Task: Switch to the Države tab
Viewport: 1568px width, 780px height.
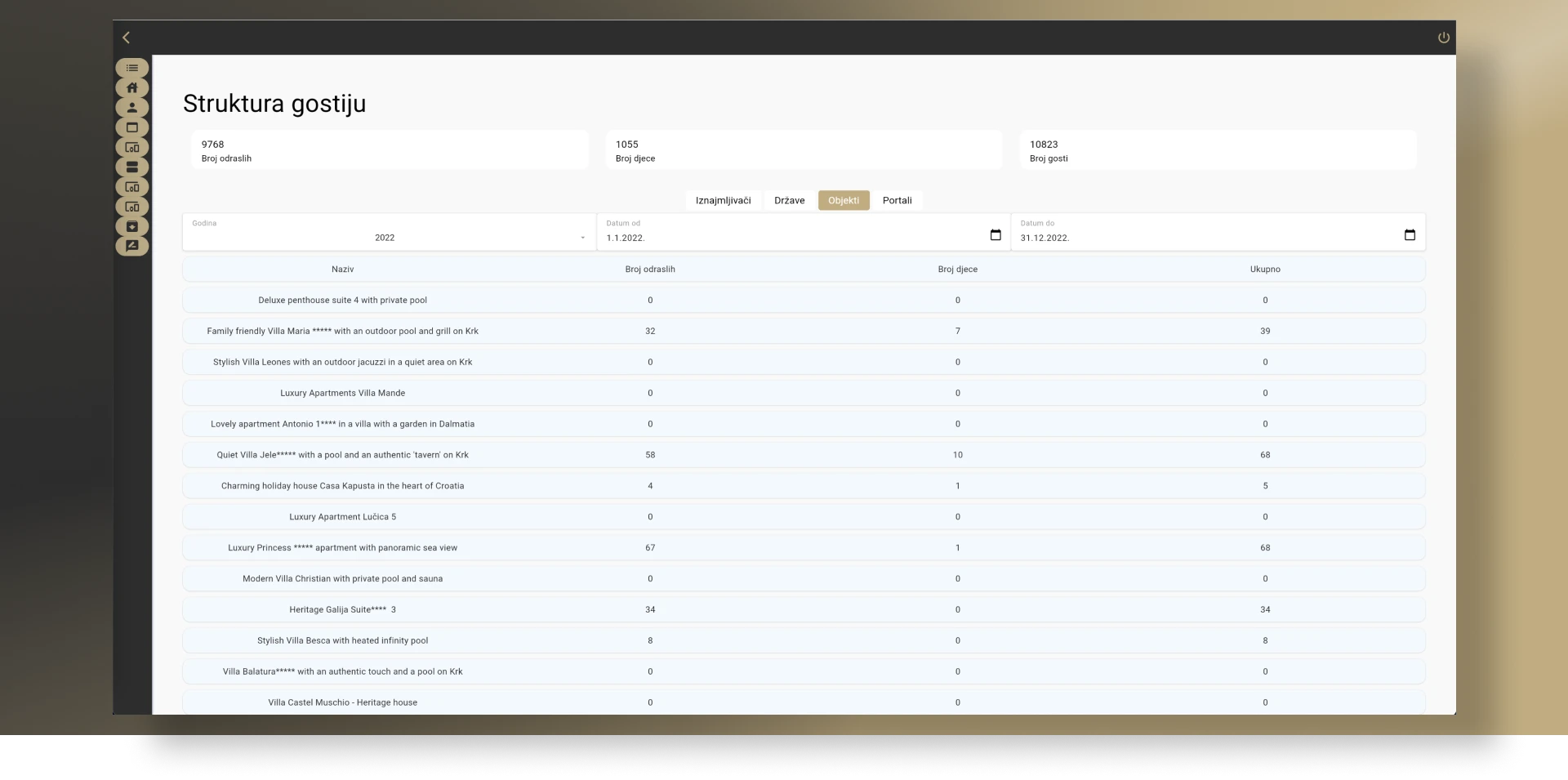Action: click(x=790, y=200)
